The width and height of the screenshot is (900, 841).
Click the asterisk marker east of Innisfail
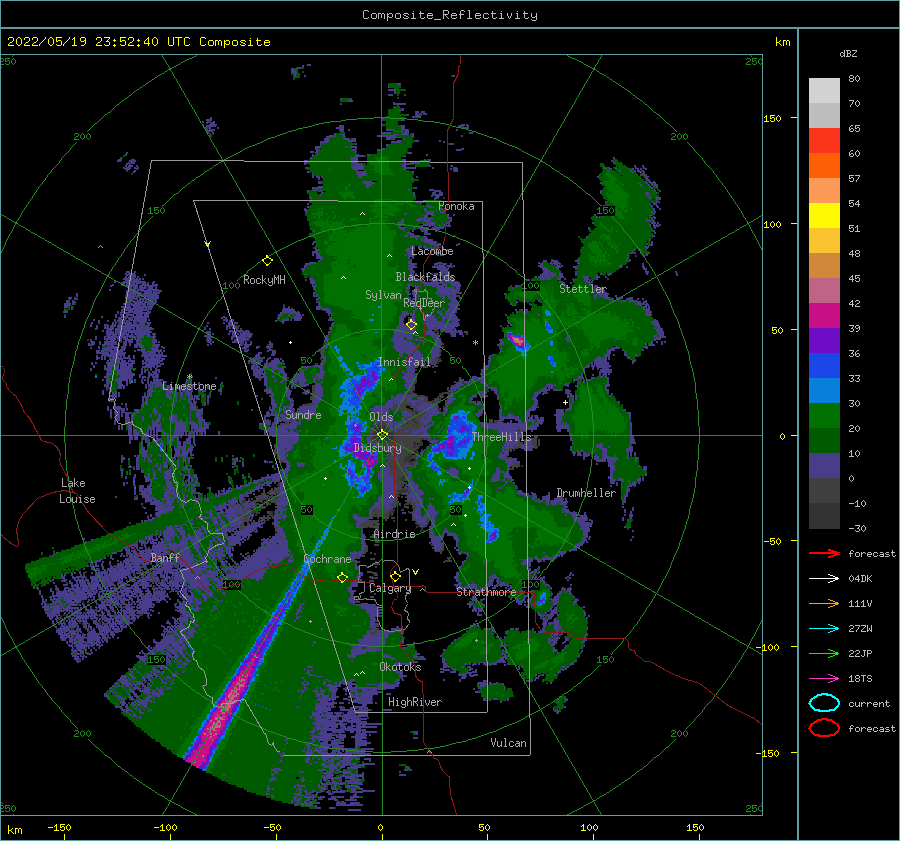tap(475, 343)
